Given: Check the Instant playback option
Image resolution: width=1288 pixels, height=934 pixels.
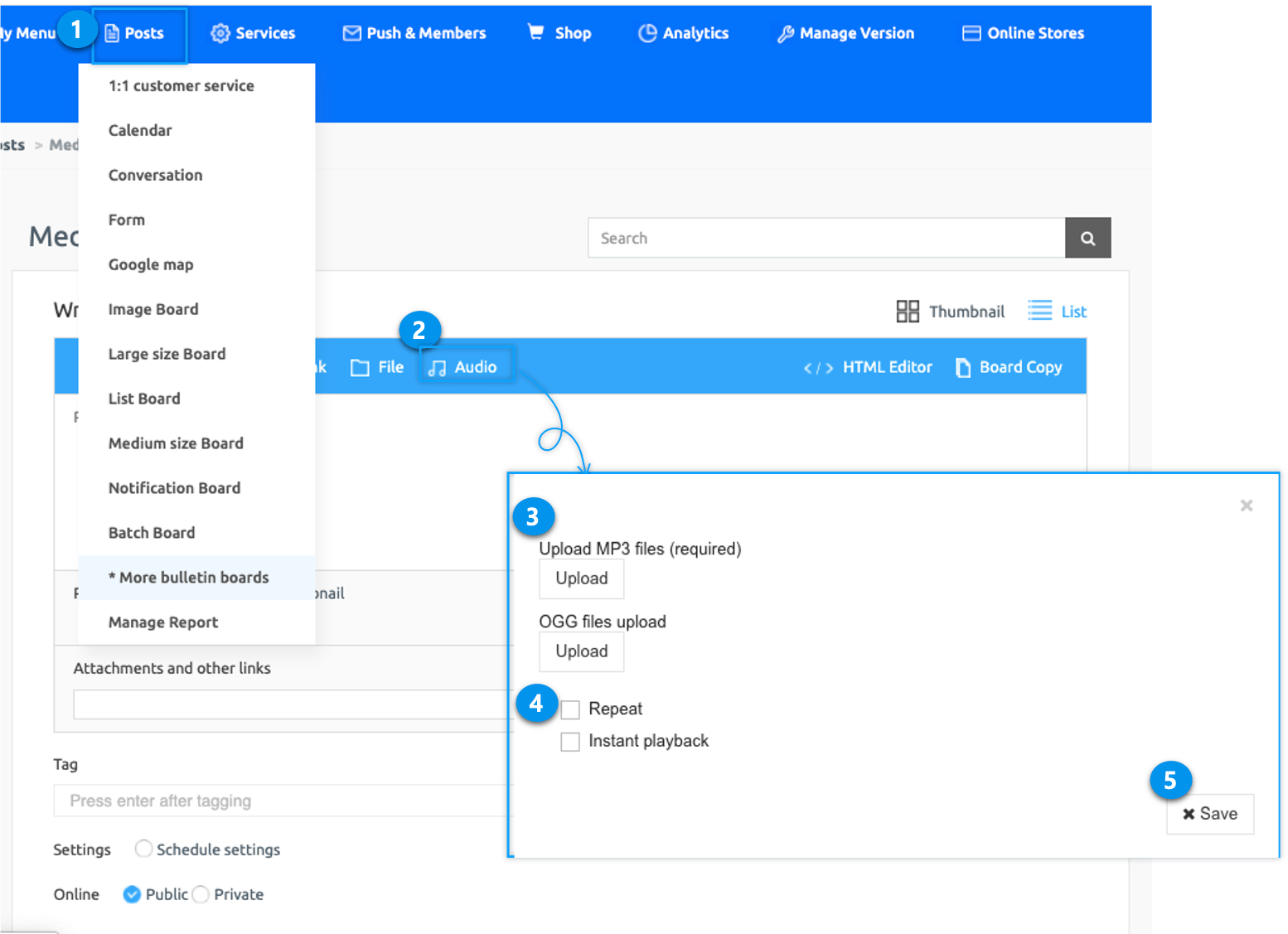Looking at the screenshot, I should [x=570, y=742].
